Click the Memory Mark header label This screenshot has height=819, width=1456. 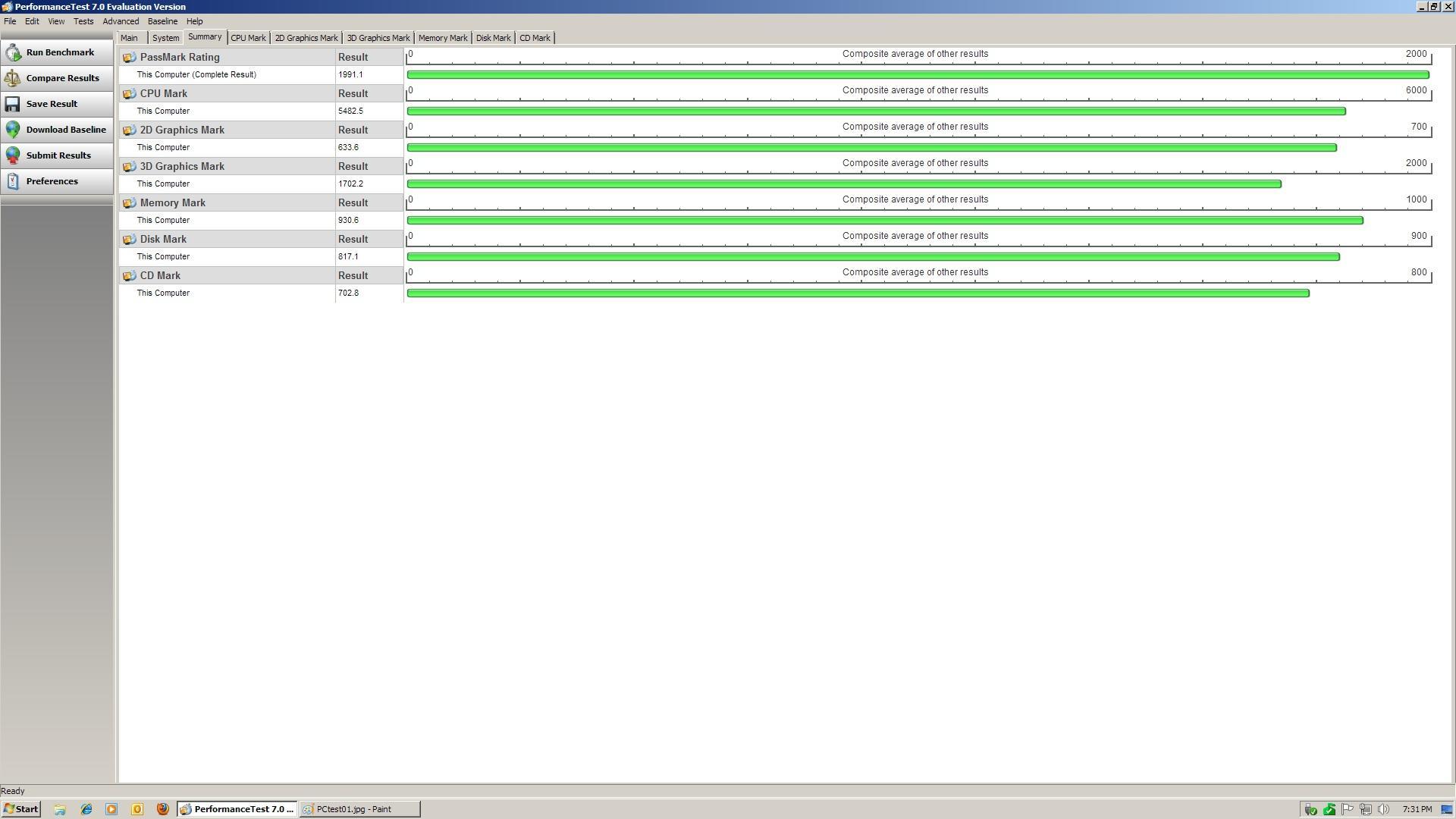click(x=173, y=203)
